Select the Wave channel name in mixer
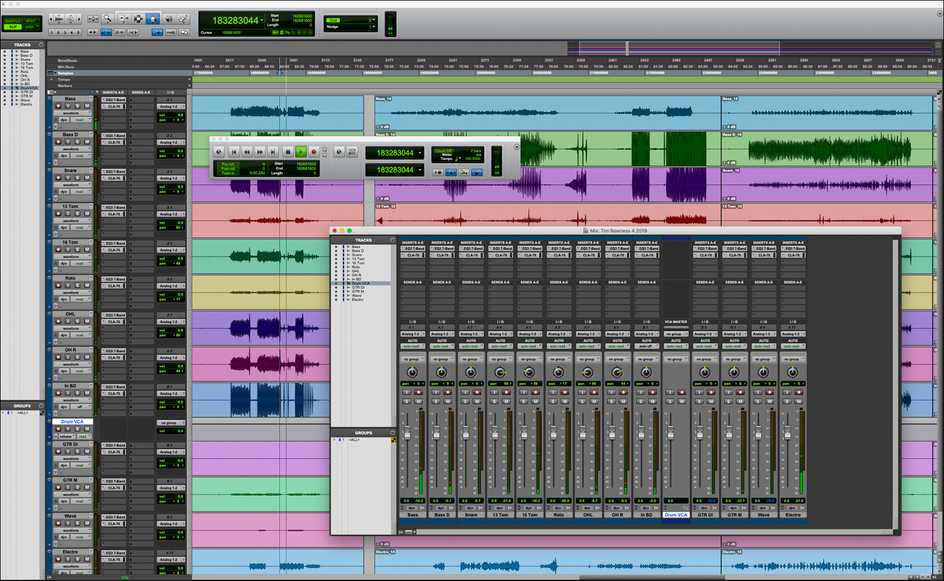Screen dimensions: 944x581 763,515
